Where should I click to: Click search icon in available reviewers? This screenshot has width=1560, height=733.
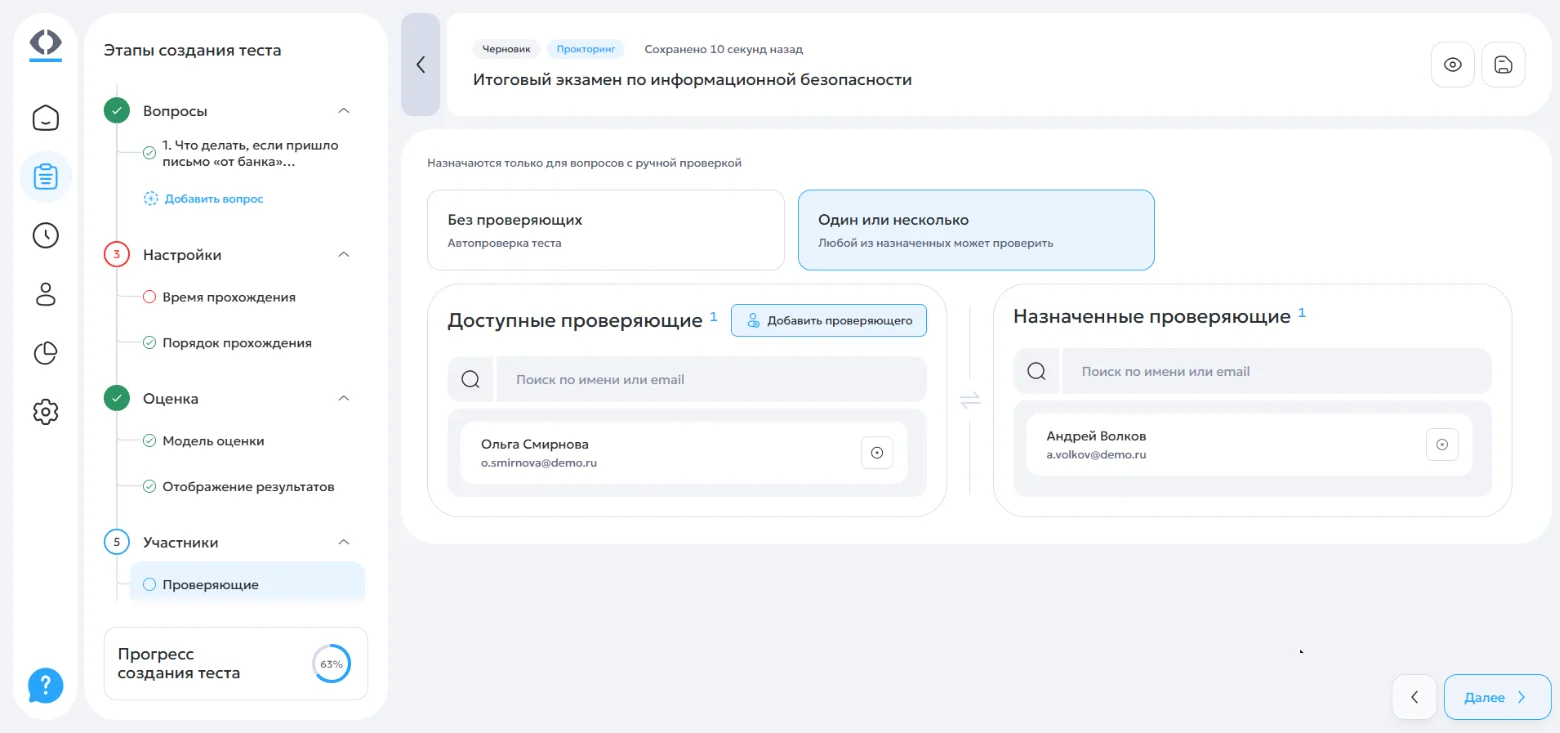471,380
